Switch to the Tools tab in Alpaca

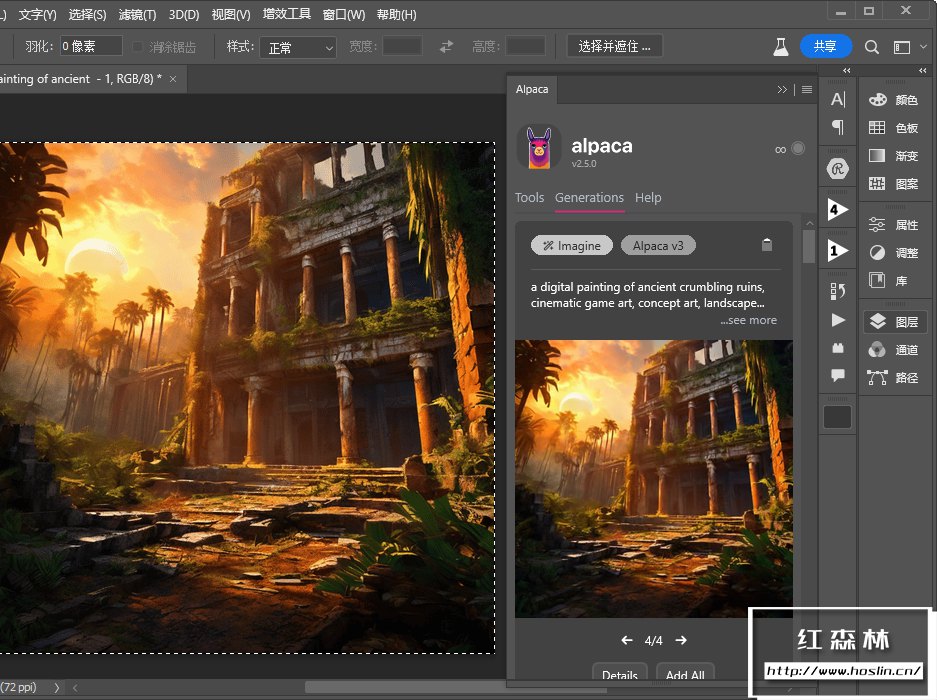point(529,198)
